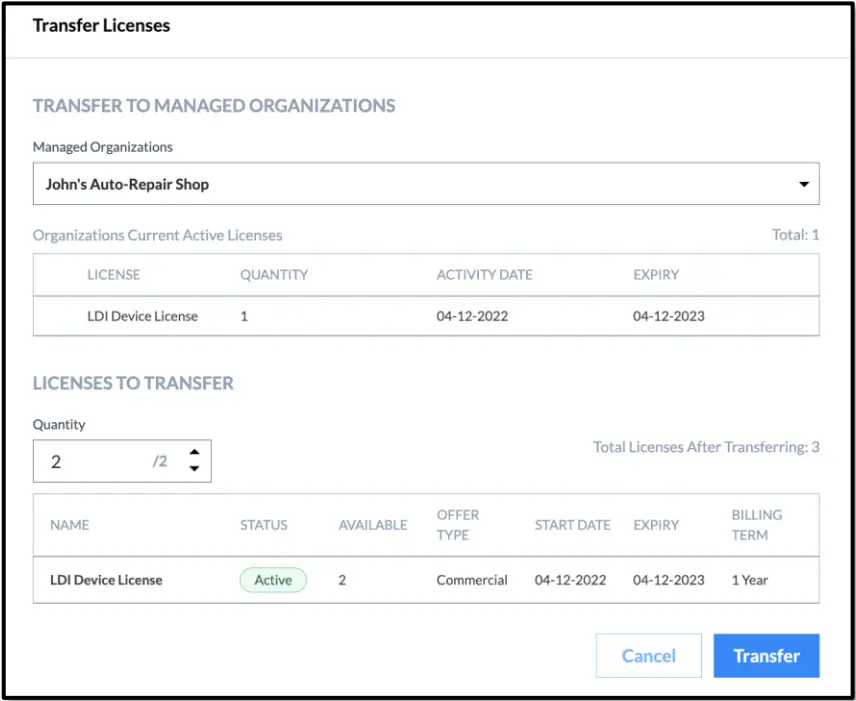The height and width of the screenshot is (701, 856).
Task: Expand the dropdown arrow beside John's Auto-Repair Shop
Action: click(x=804, y=183)
